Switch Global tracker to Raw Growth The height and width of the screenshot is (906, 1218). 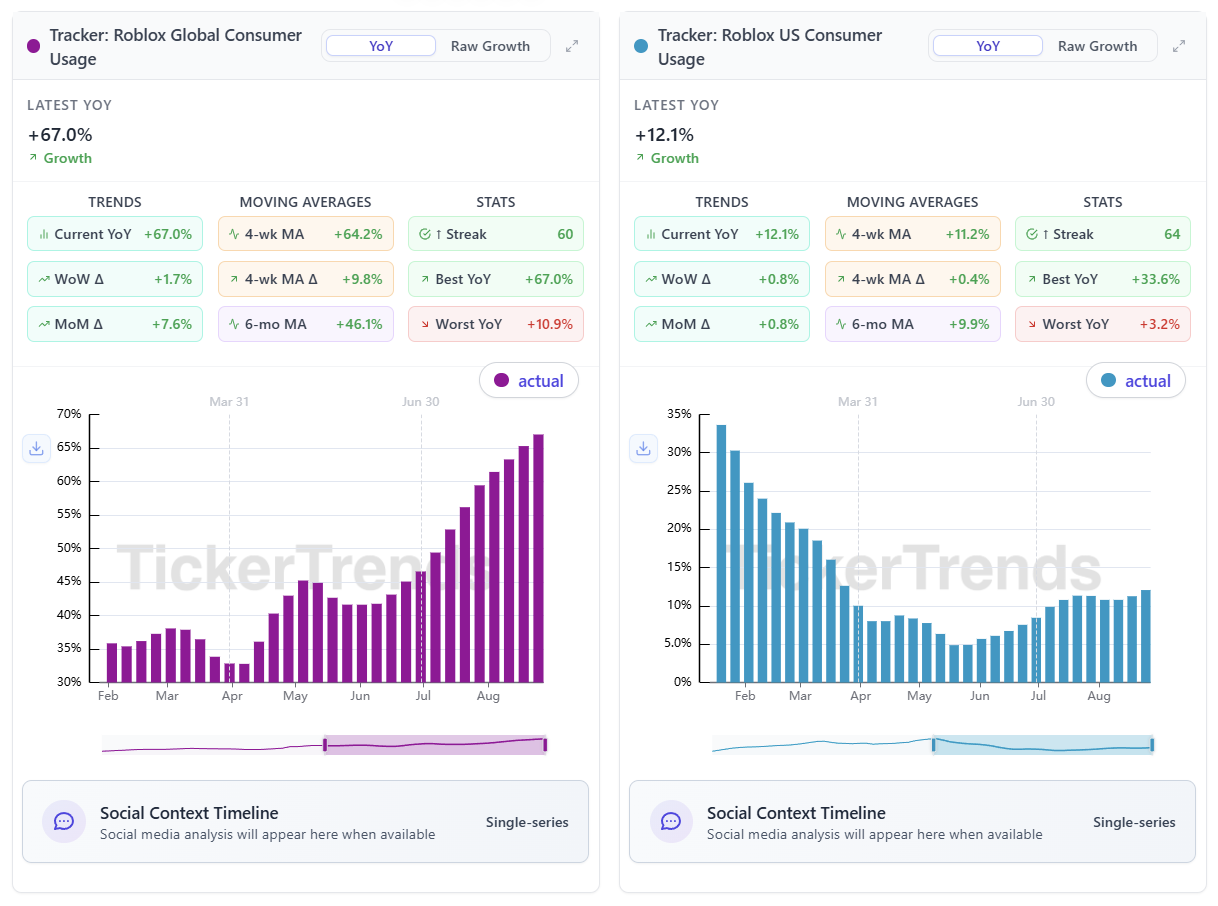click(x=490, y=46)
